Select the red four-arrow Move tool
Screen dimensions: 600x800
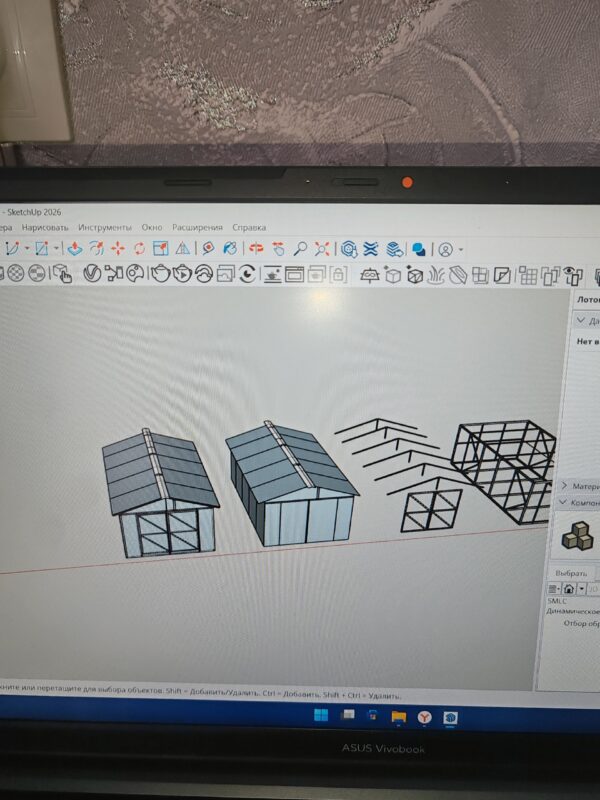click(x=118, y=248)
